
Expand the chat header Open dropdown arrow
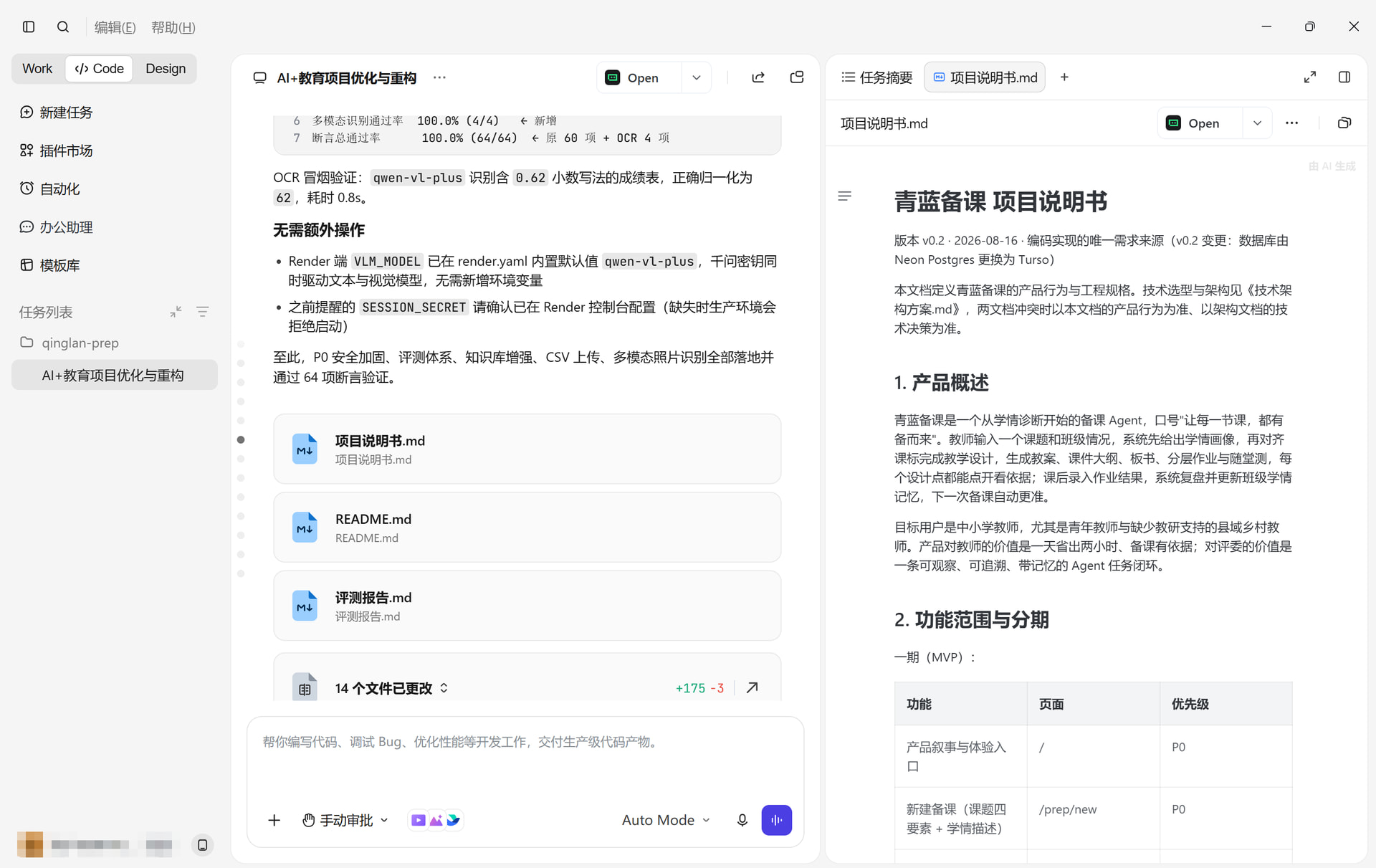697,77
